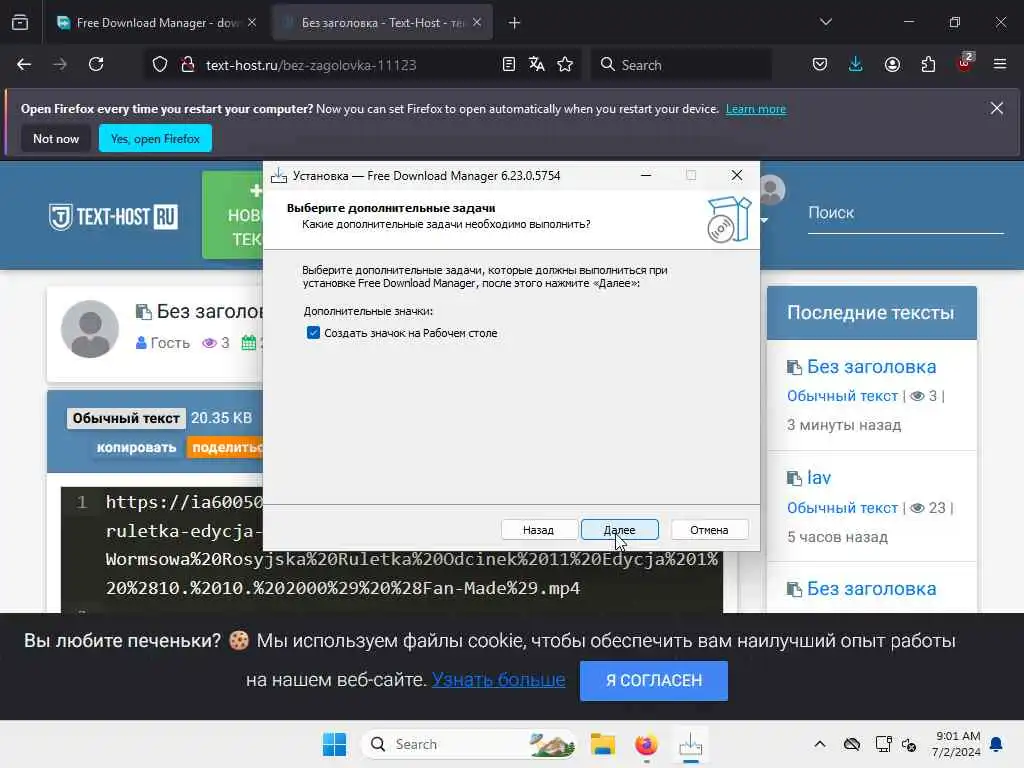
Task: Open File Explorer from taskbar
Action: [603, 744]
